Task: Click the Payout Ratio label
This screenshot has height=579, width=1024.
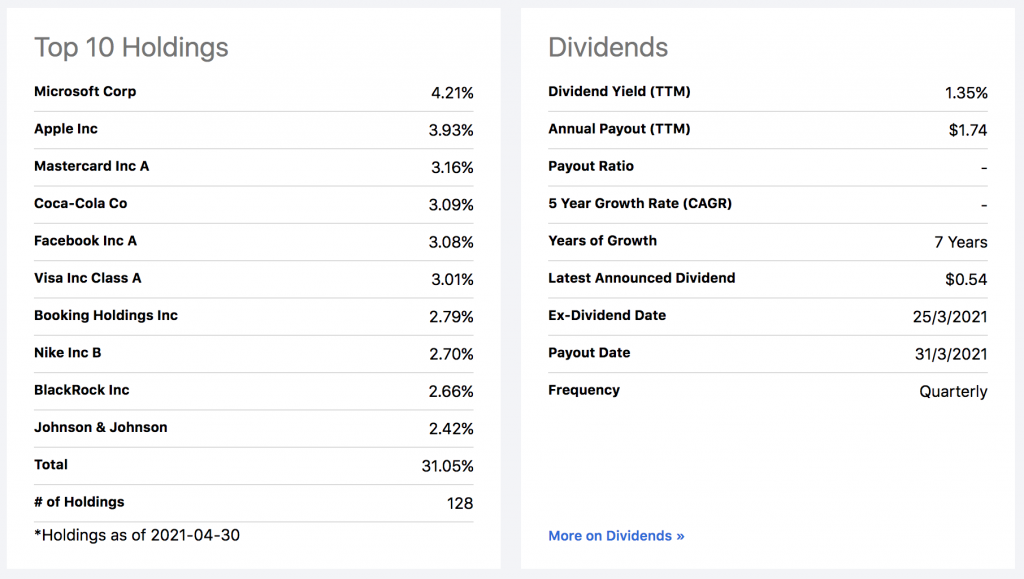Action: click(591, 166)
